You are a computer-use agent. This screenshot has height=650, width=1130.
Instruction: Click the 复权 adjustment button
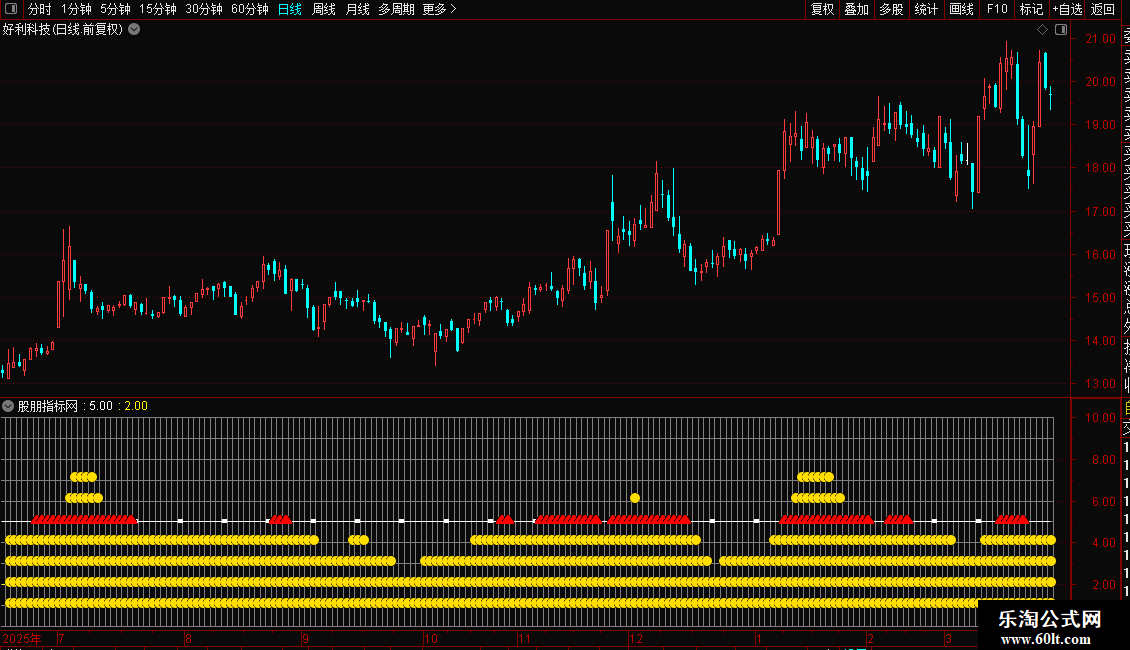click(x=822, y=9)
